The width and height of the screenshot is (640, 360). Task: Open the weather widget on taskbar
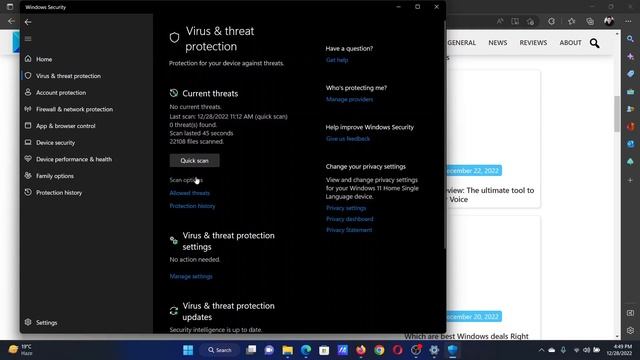pos(20,350)
